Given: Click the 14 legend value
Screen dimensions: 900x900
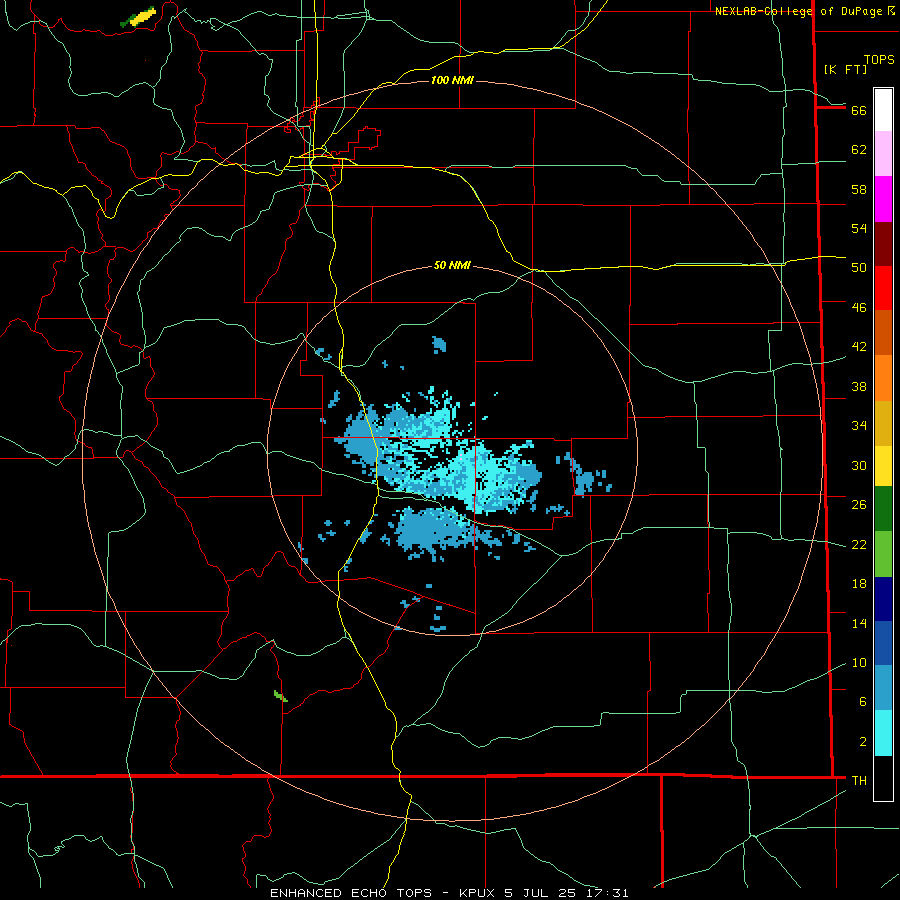Looking at the screenshot, I should (x=859, y=624).
